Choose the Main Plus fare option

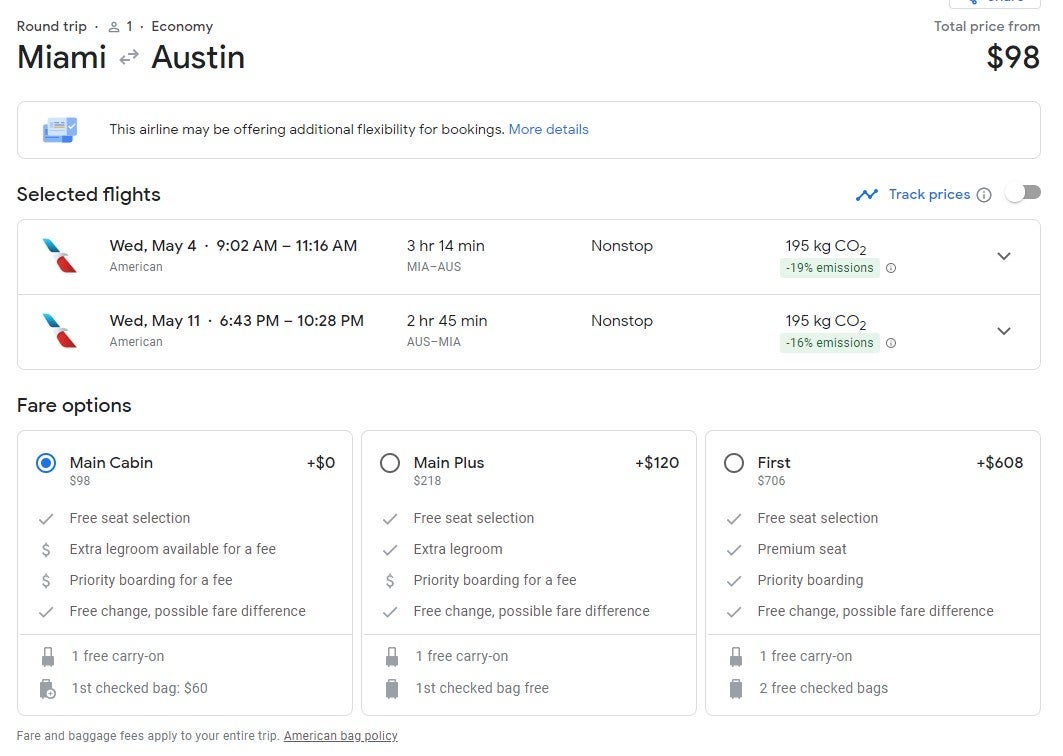pyautogui.click(x=390, y=463)
